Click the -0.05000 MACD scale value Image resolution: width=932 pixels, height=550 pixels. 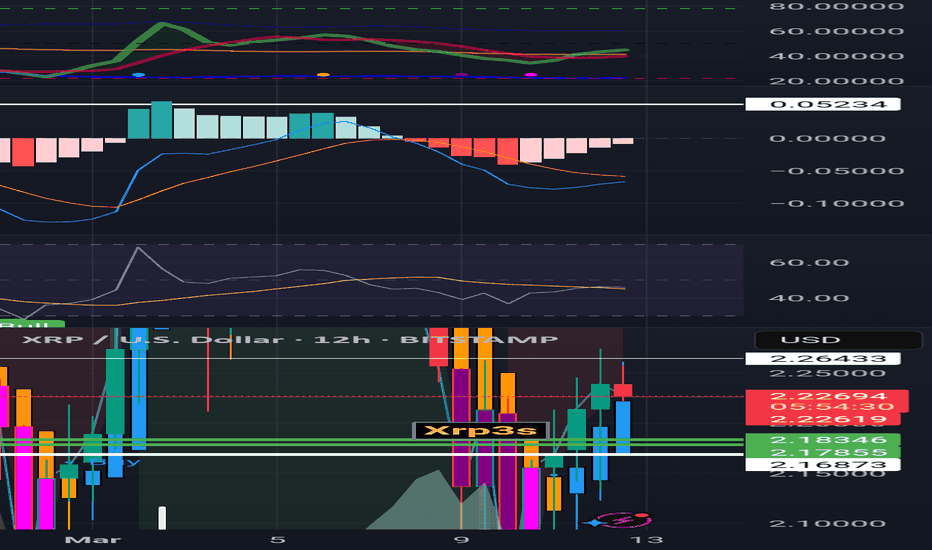coord(837,171)
